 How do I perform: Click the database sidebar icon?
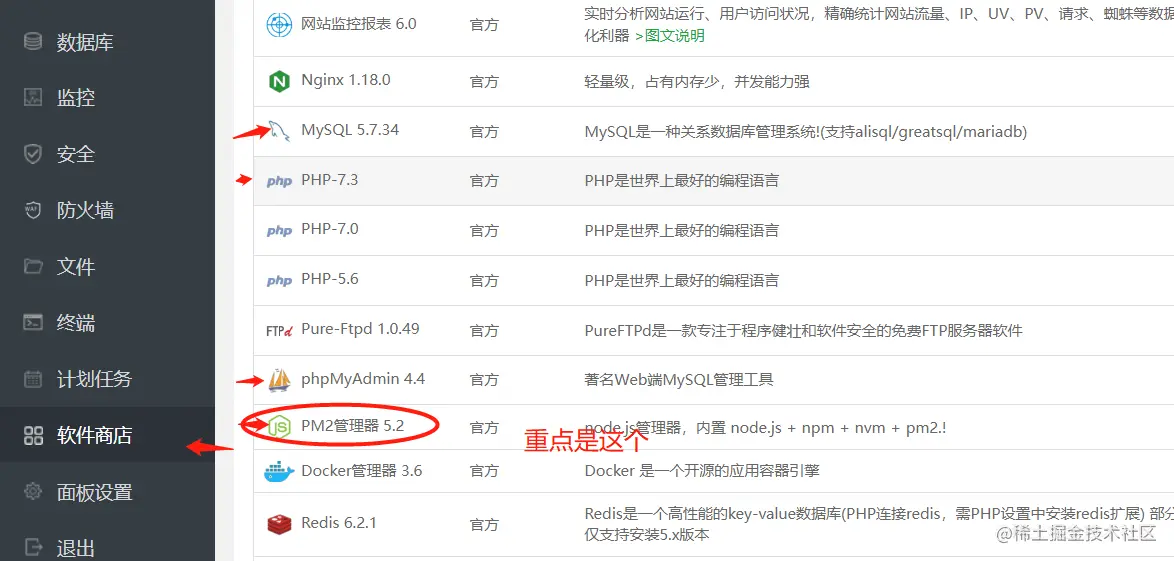click(33, 41)
